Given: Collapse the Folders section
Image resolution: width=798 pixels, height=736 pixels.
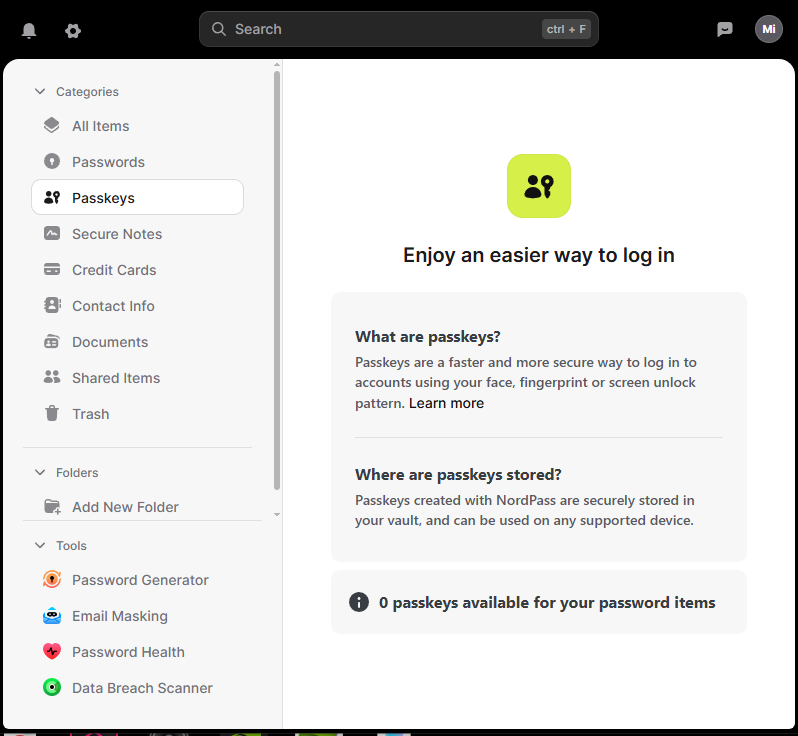Looking at the screenshot, I should pyautogui.click(x=40, y=473).
